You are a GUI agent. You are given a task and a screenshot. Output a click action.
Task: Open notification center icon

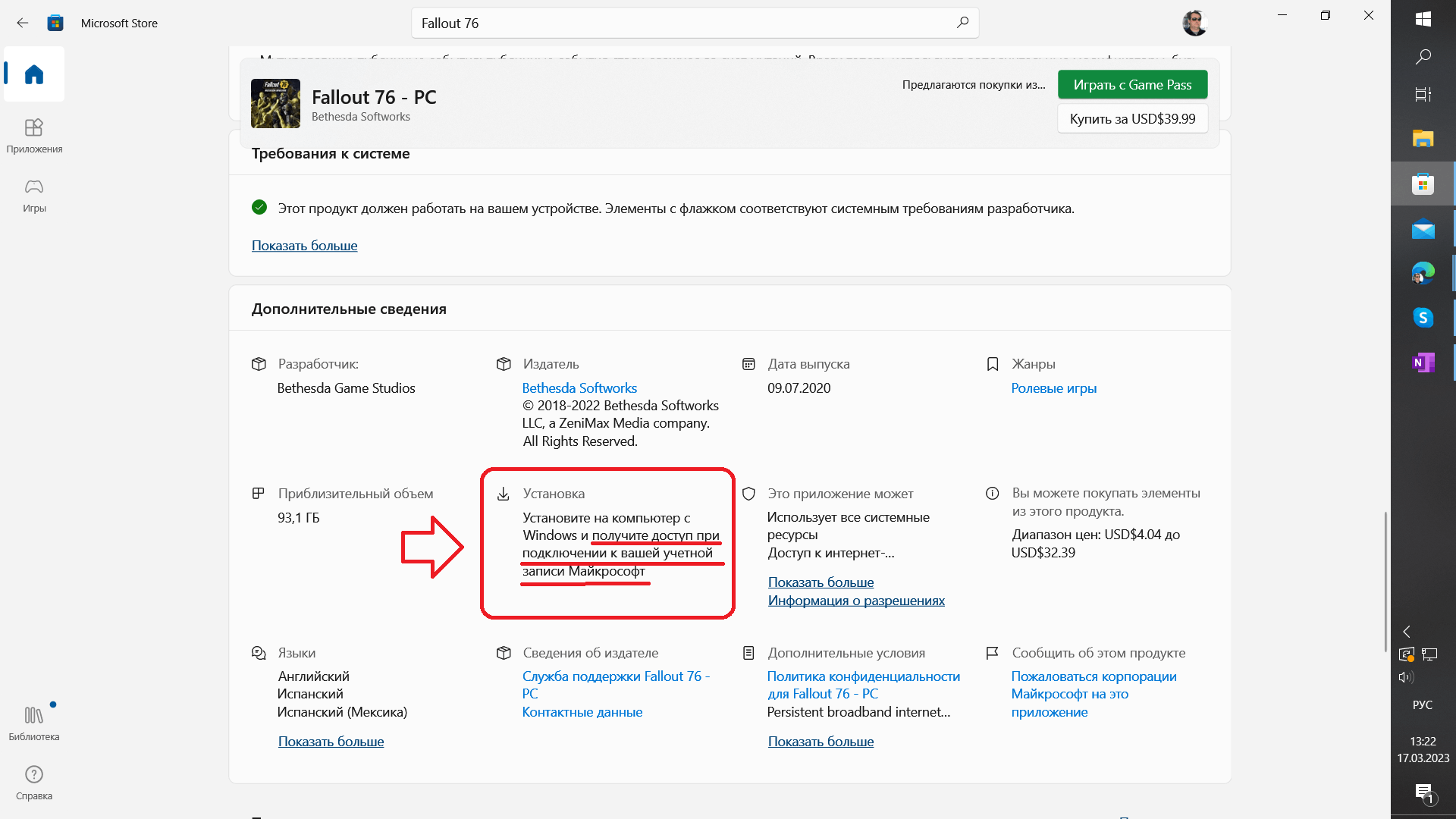(x=1423, y=793)
